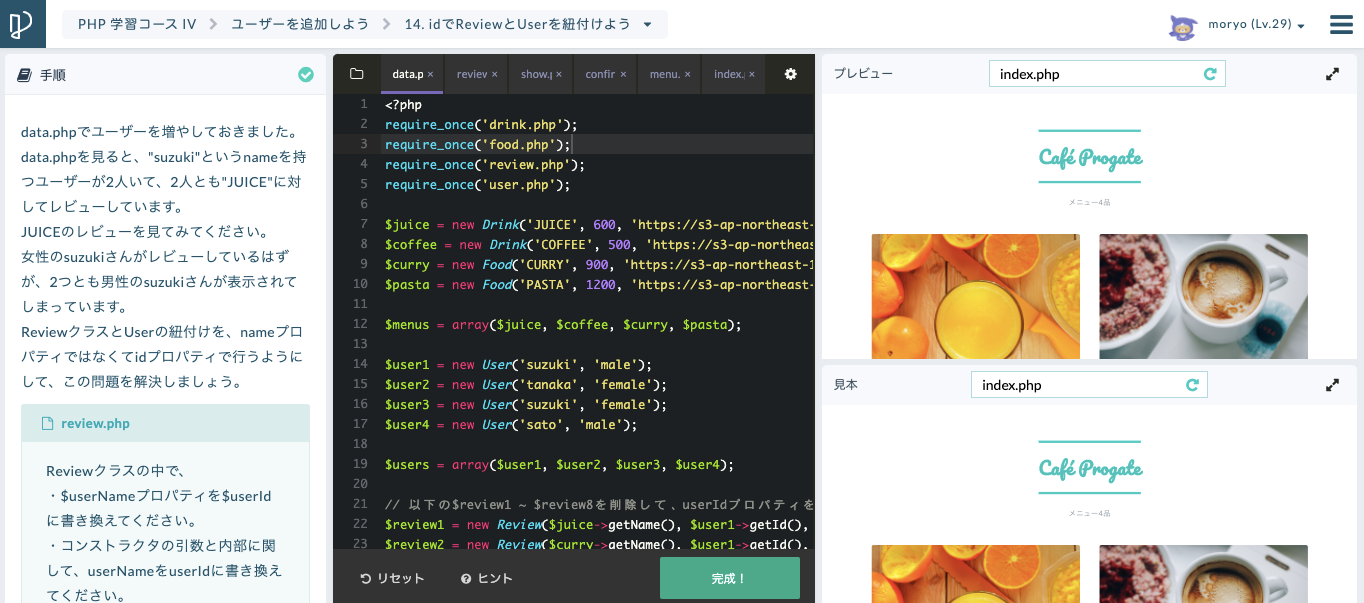The image size is (1364, 603).
Task: Expand the sample (見本) pane to fullscreen
Action: tap(1332, 385)
